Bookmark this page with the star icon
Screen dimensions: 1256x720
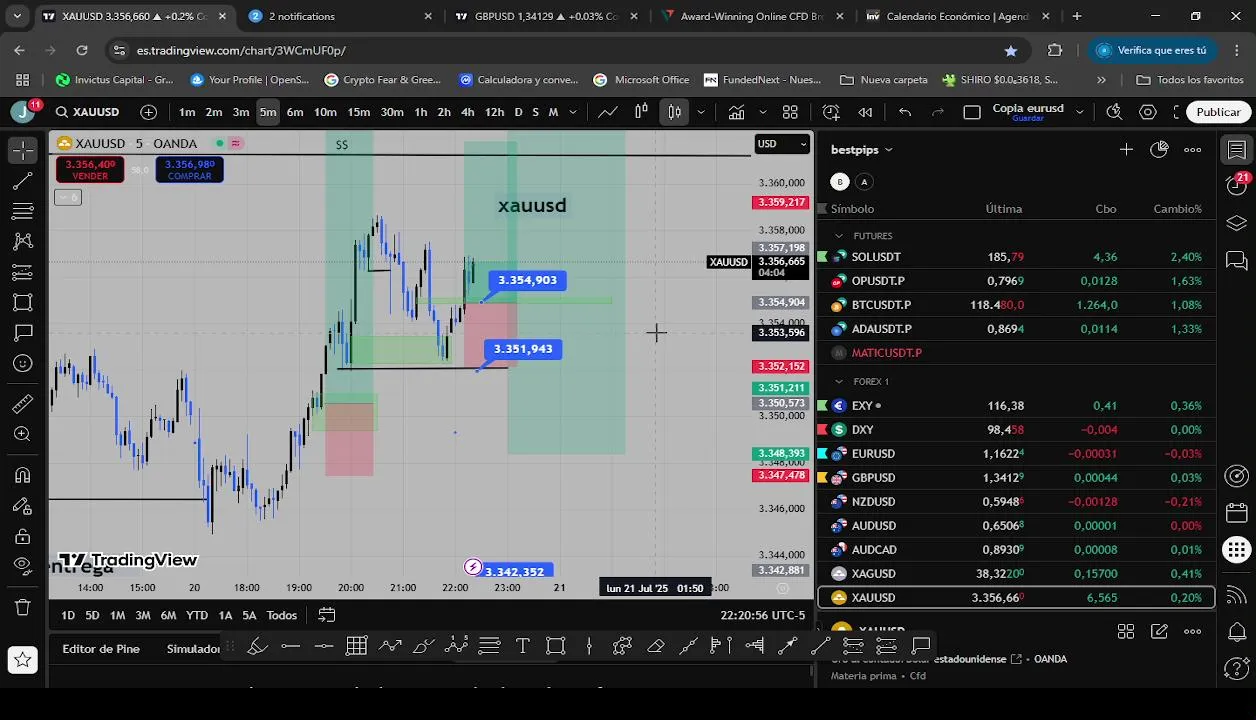(x=1011, y=50)
